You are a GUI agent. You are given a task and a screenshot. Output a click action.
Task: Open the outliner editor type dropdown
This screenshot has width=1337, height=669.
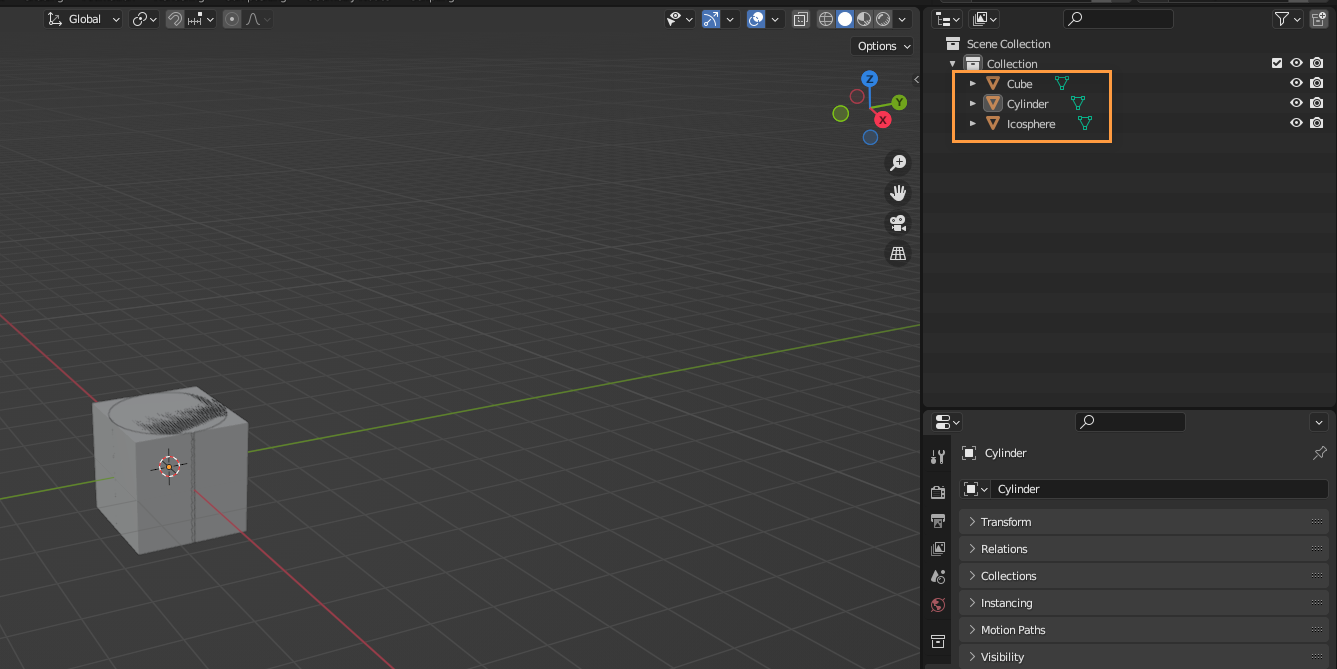click(x=947, y=19)
